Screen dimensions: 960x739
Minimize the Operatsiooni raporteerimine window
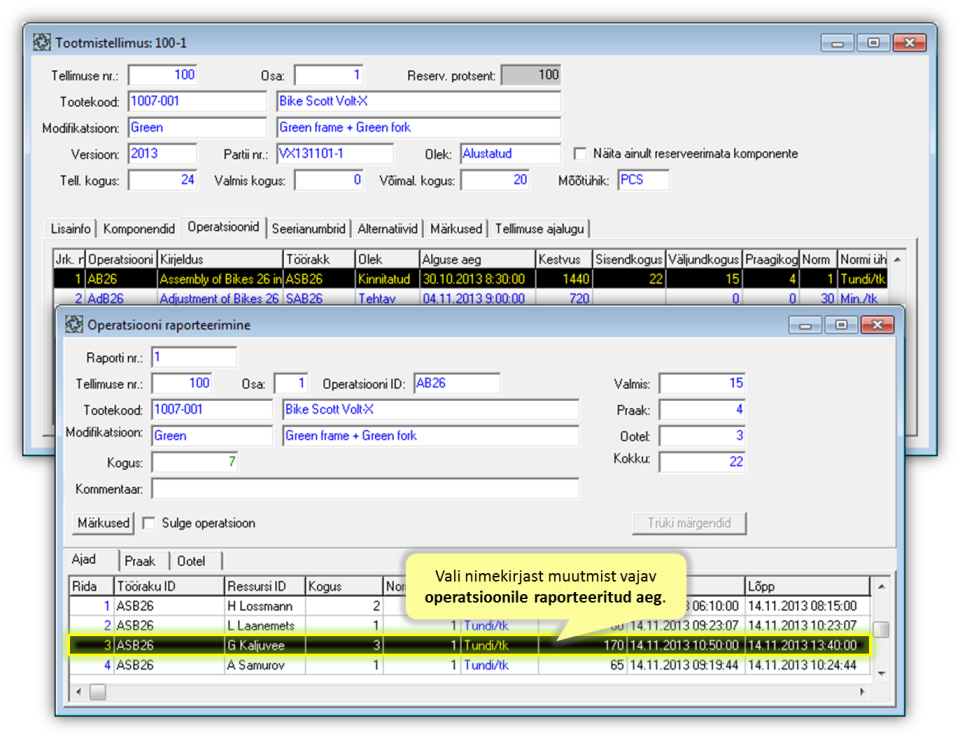click(x=804, y=324)
